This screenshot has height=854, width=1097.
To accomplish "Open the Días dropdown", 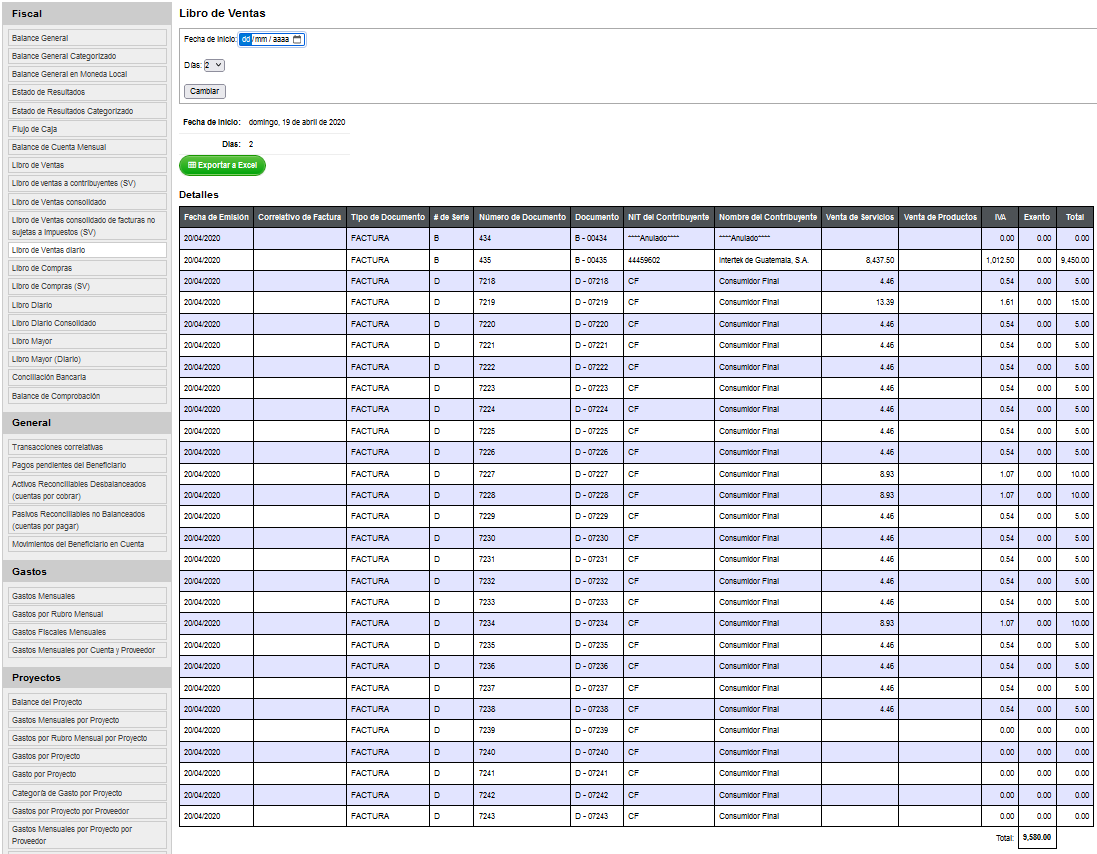I will pyautogui.click(x=214, y=65).
